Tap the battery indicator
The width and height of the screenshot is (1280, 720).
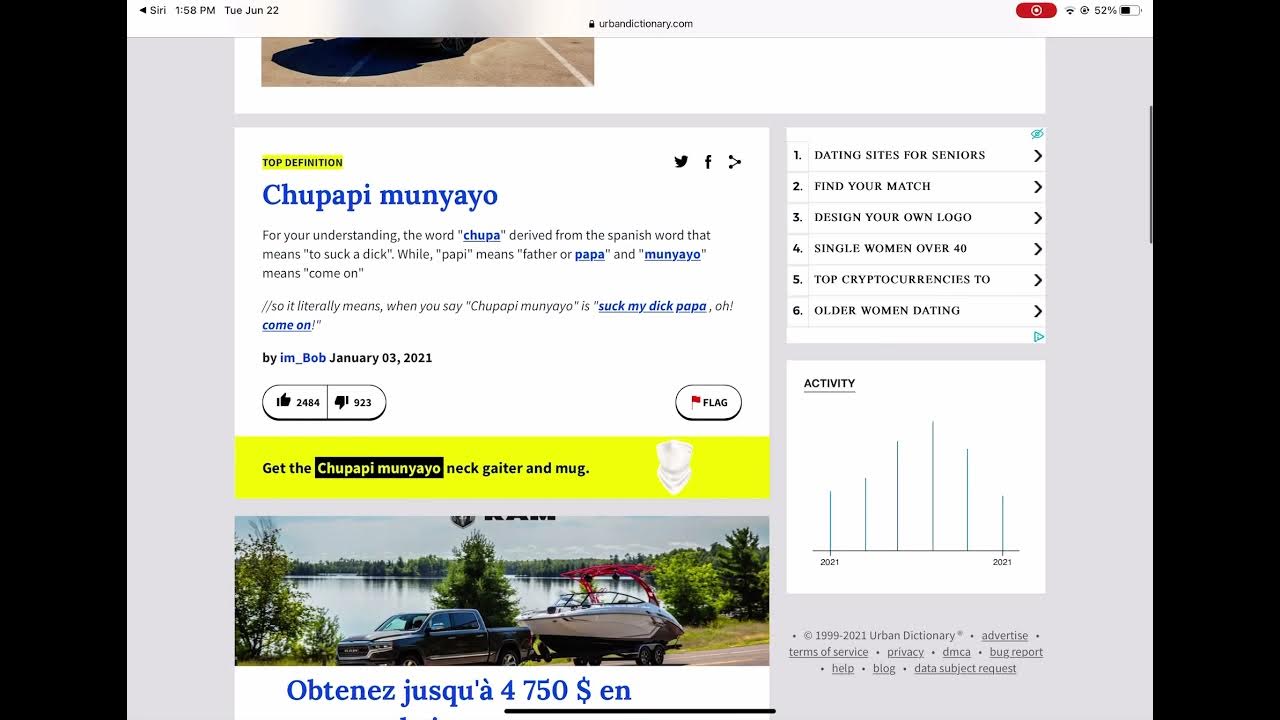[x=1130, y=10]
